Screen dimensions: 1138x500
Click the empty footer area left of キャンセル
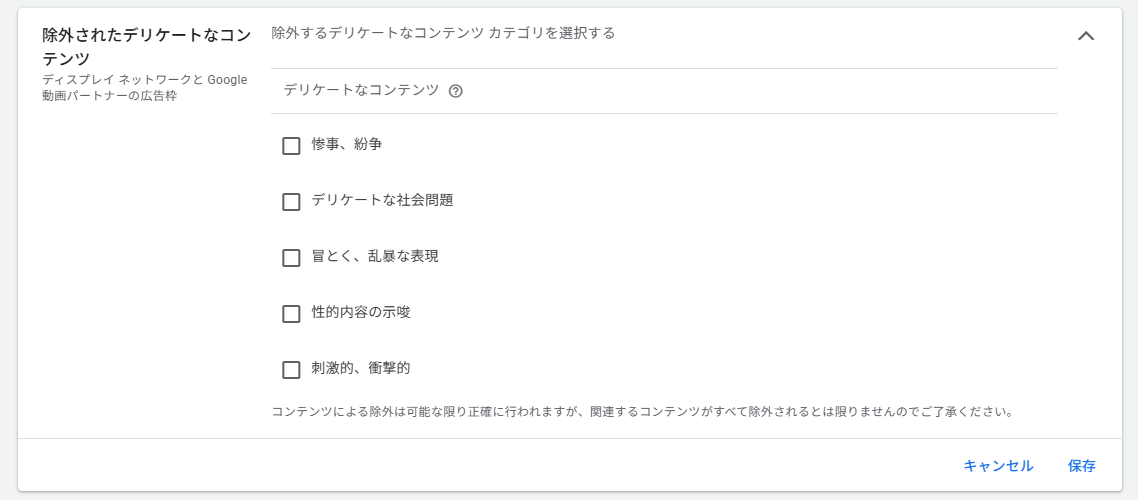[480, 466]
